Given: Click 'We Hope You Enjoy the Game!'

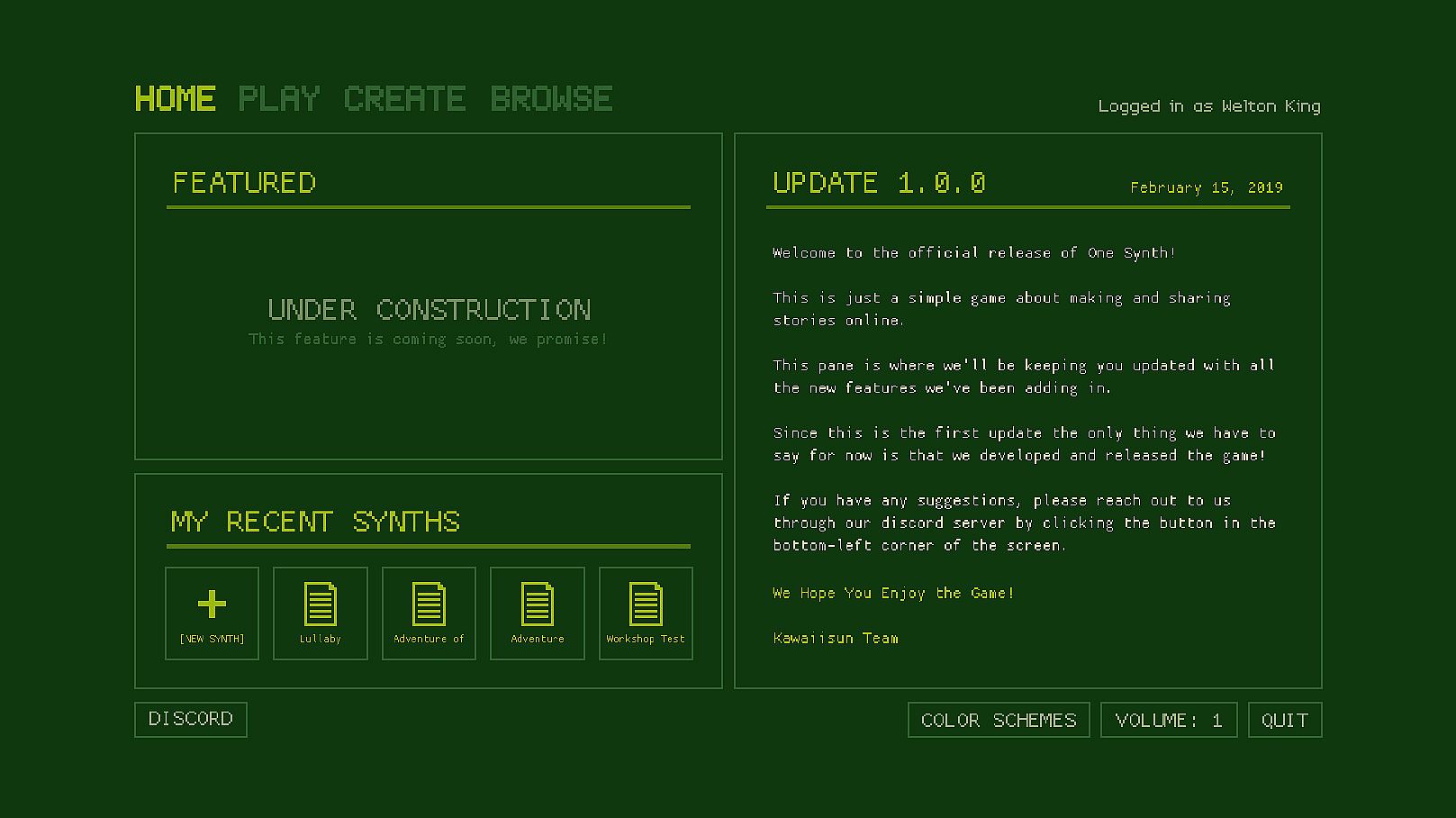Looking at the screenshot, I should tap(893, 593).
